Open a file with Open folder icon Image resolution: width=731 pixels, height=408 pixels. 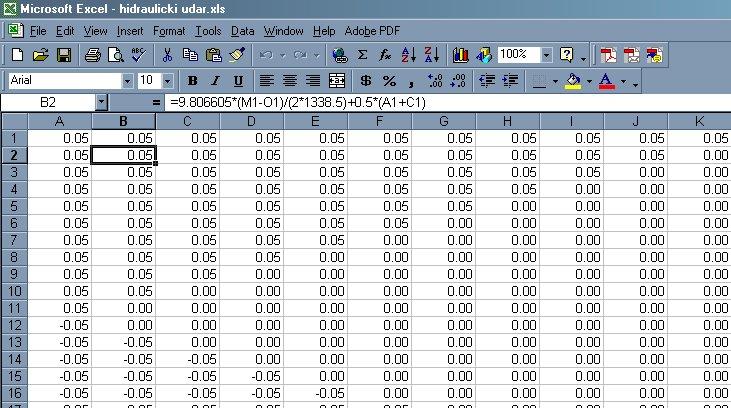tap(41, 55)
